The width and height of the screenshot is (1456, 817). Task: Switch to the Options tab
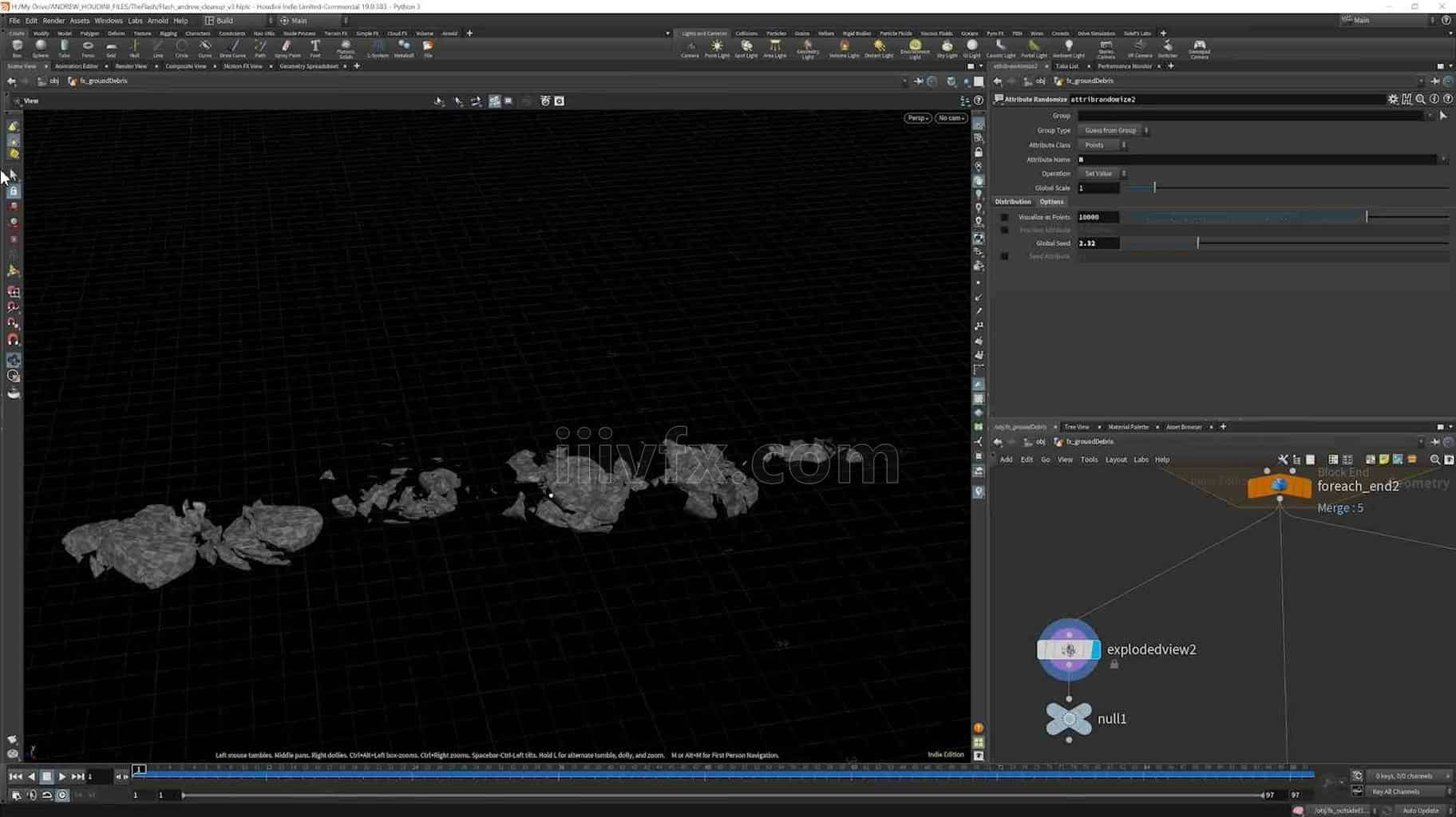1051,202
